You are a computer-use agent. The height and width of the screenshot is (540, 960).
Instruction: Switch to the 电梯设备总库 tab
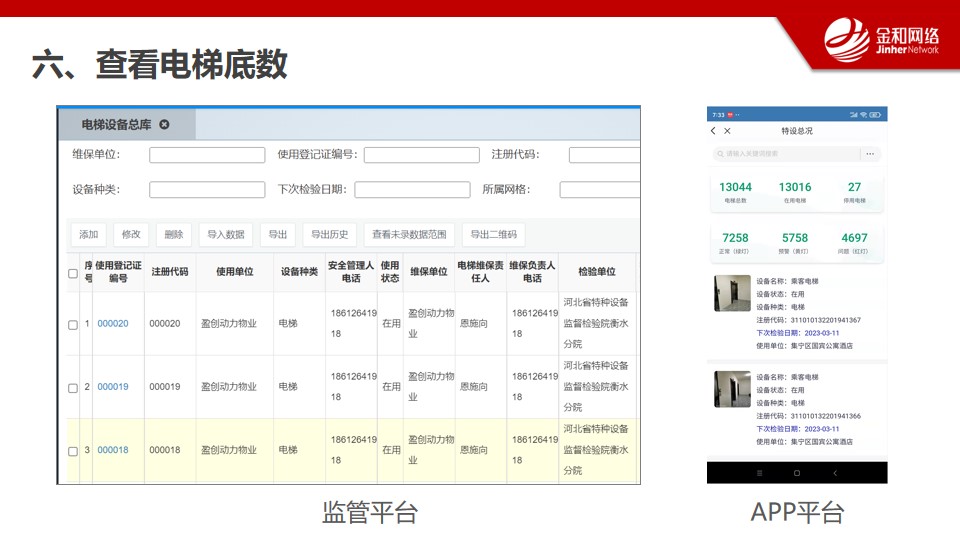click(116, 125)
